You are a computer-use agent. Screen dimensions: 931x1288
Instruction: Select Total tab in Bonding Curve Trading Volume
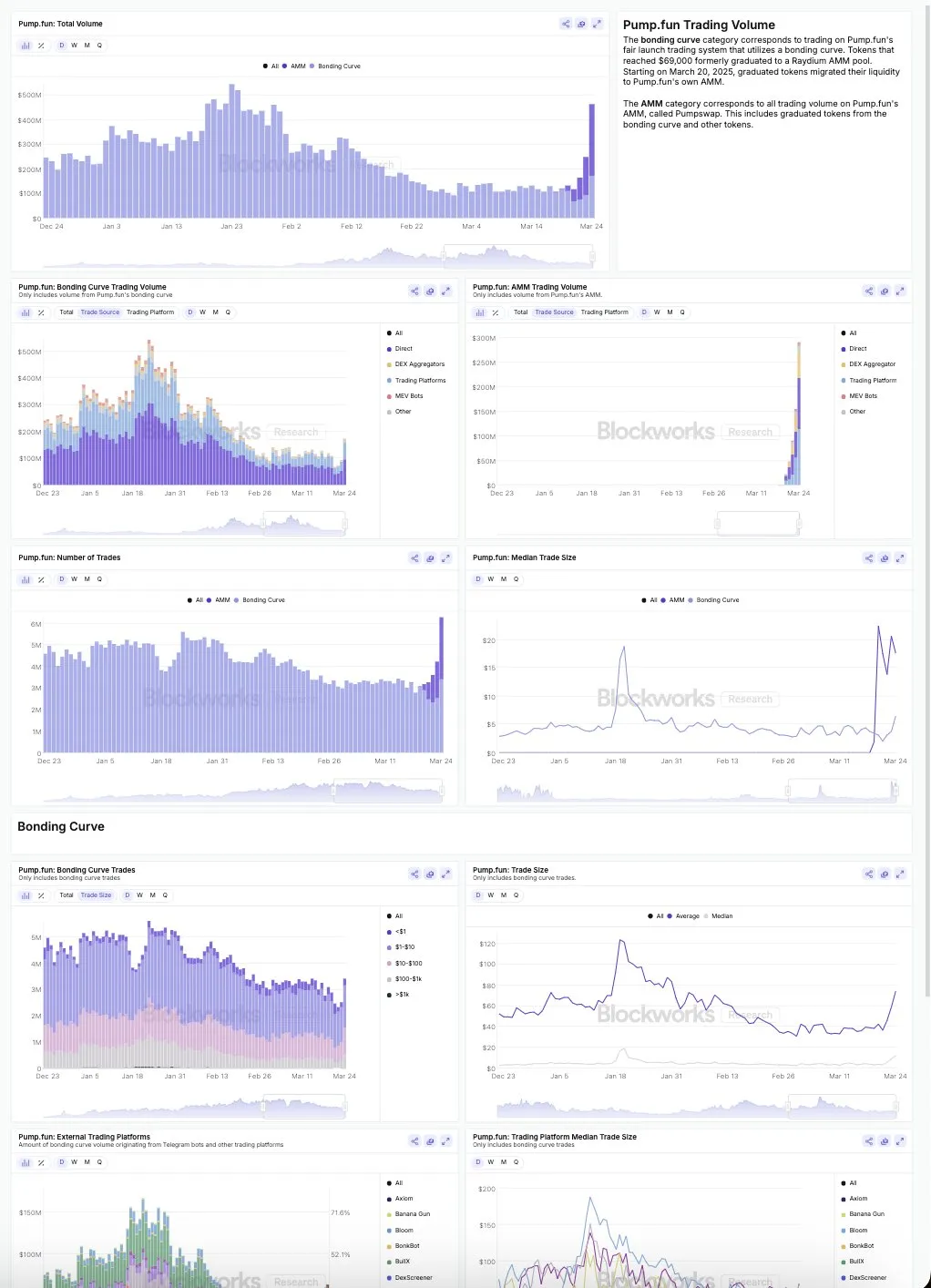[x=66, y=312]
